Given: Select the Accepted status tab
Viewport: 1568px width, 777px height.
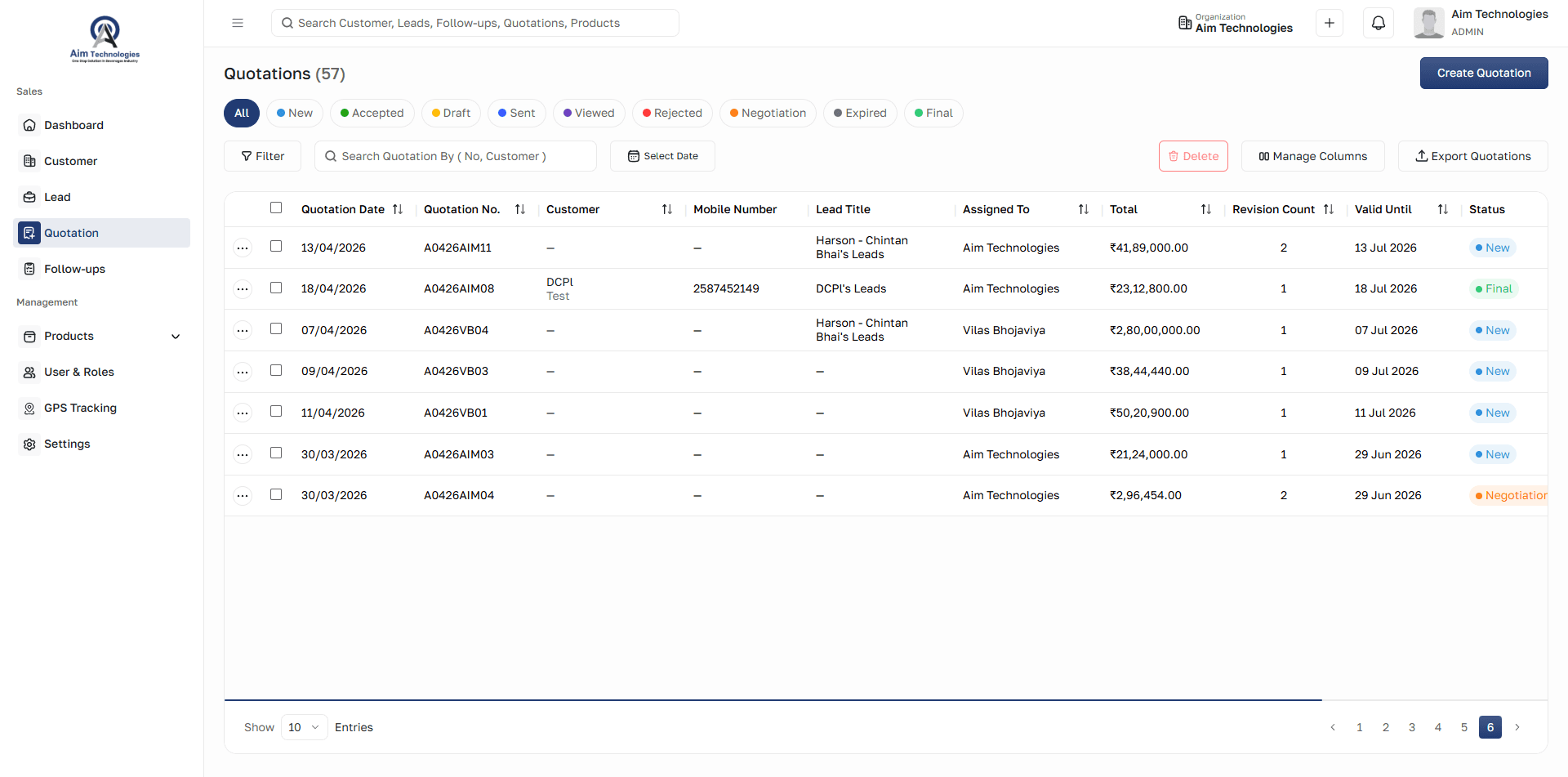Looking at the screenshot, I should pyautogui.click(x=372, y=113).
